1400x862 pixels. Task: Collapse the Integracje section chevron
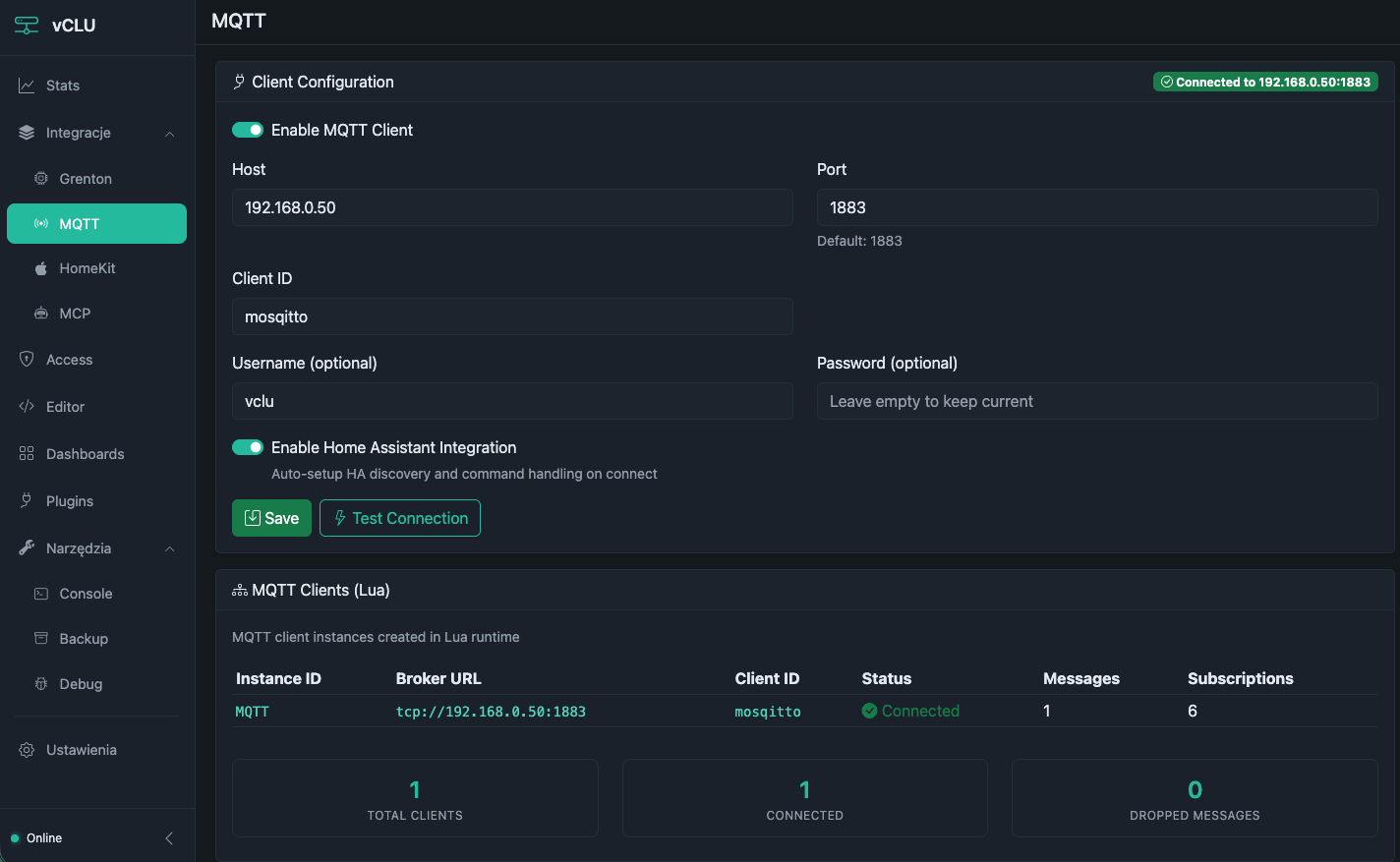(170, 133)
